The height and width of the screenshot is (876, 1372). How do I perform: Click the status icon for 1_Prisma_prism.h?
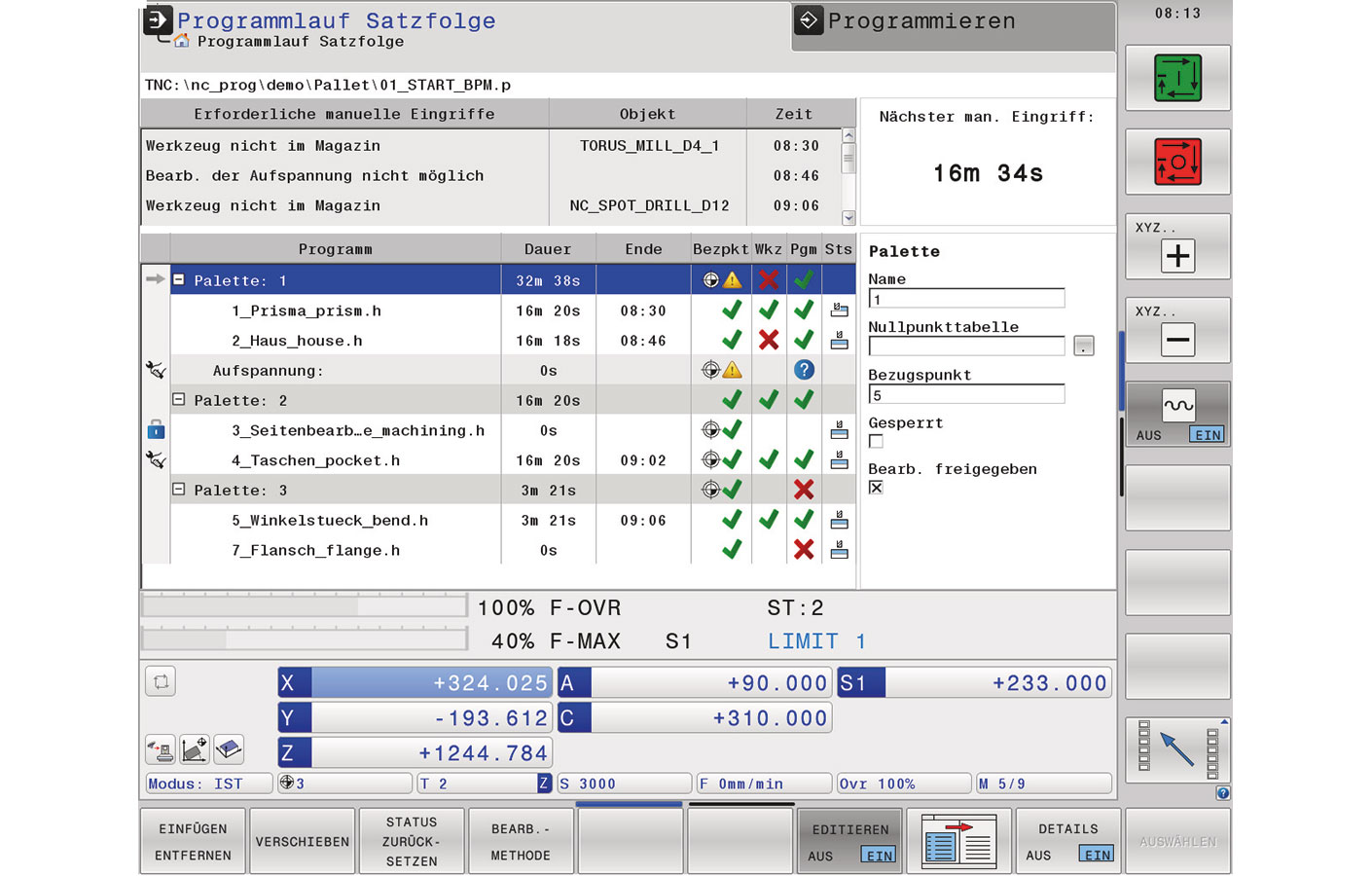839,310
